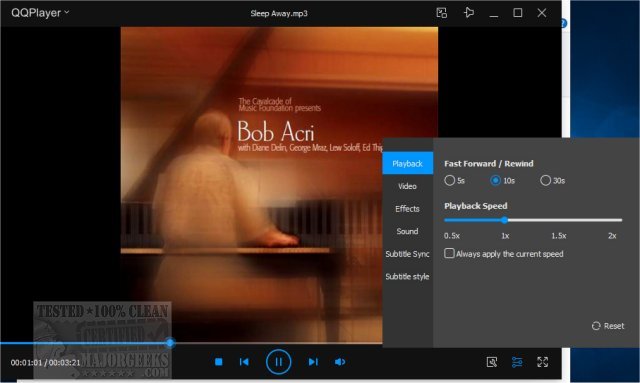Click the 0.5x speed label
Viewport: 640px width, 383px height.
coord(452,236)
